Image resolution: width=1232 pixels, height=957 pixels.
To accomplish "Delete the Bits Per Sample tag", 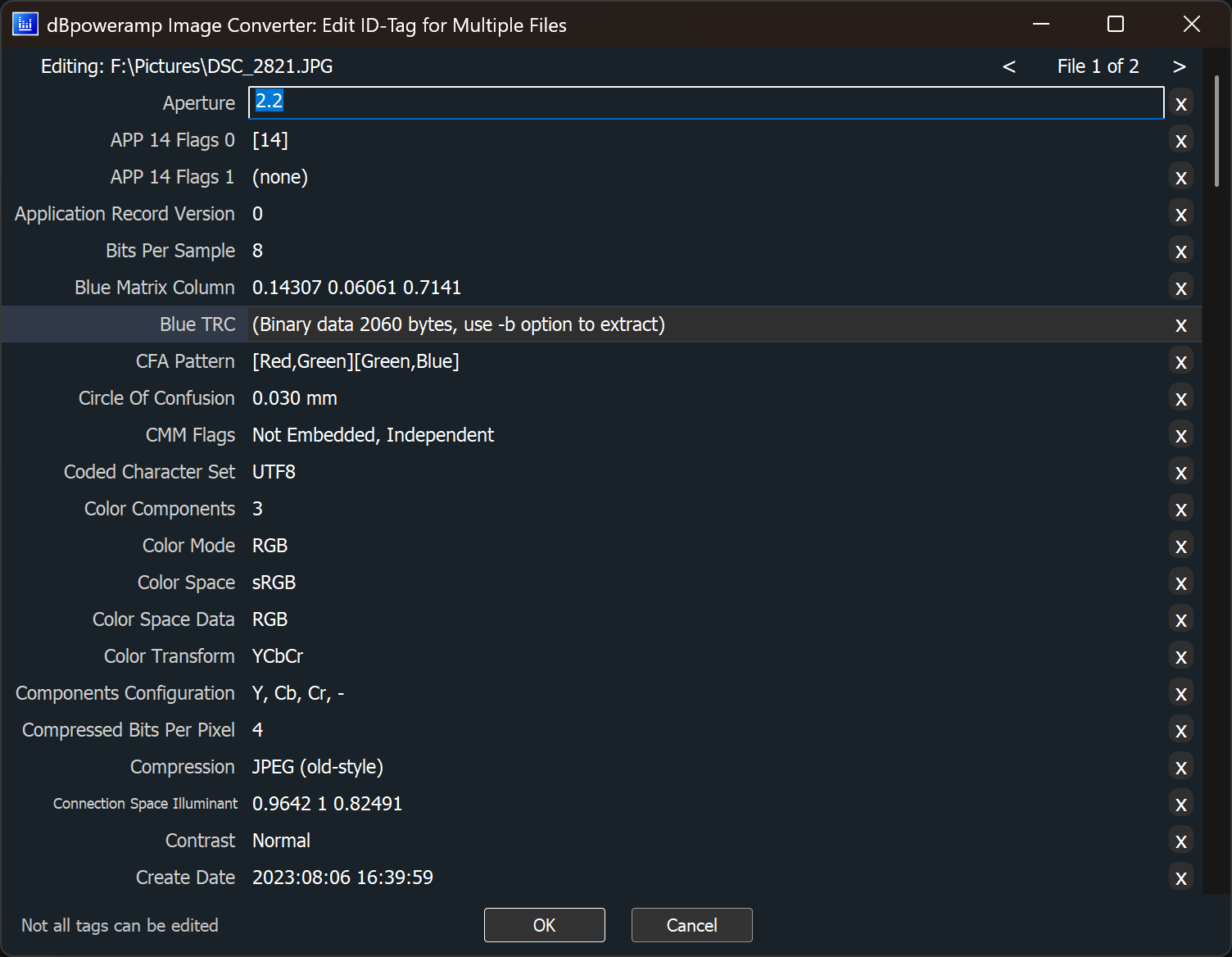I will (1180, 252).
